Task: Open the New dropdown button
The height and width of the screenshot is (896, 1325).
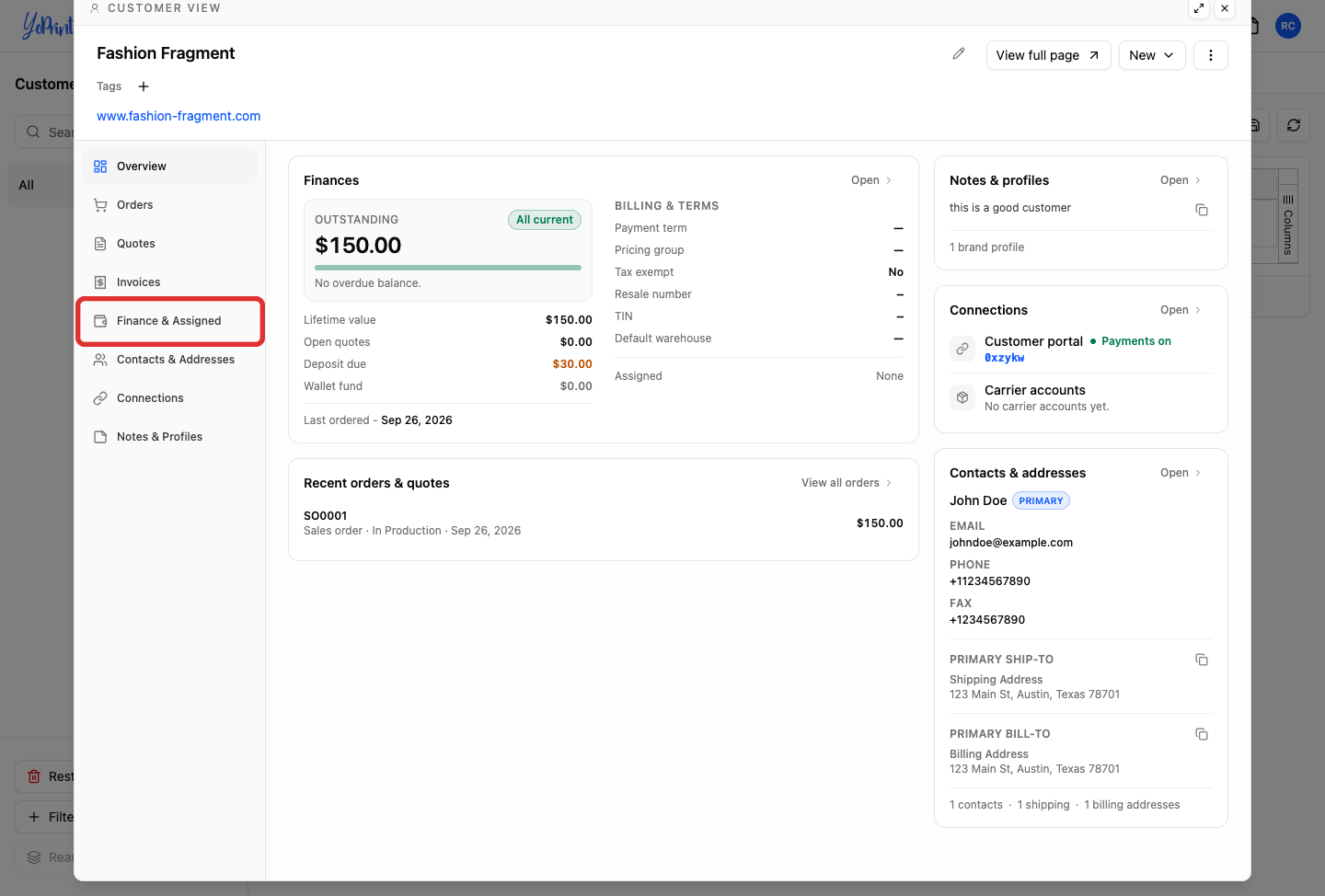Action: click(x=1152, y=55)
